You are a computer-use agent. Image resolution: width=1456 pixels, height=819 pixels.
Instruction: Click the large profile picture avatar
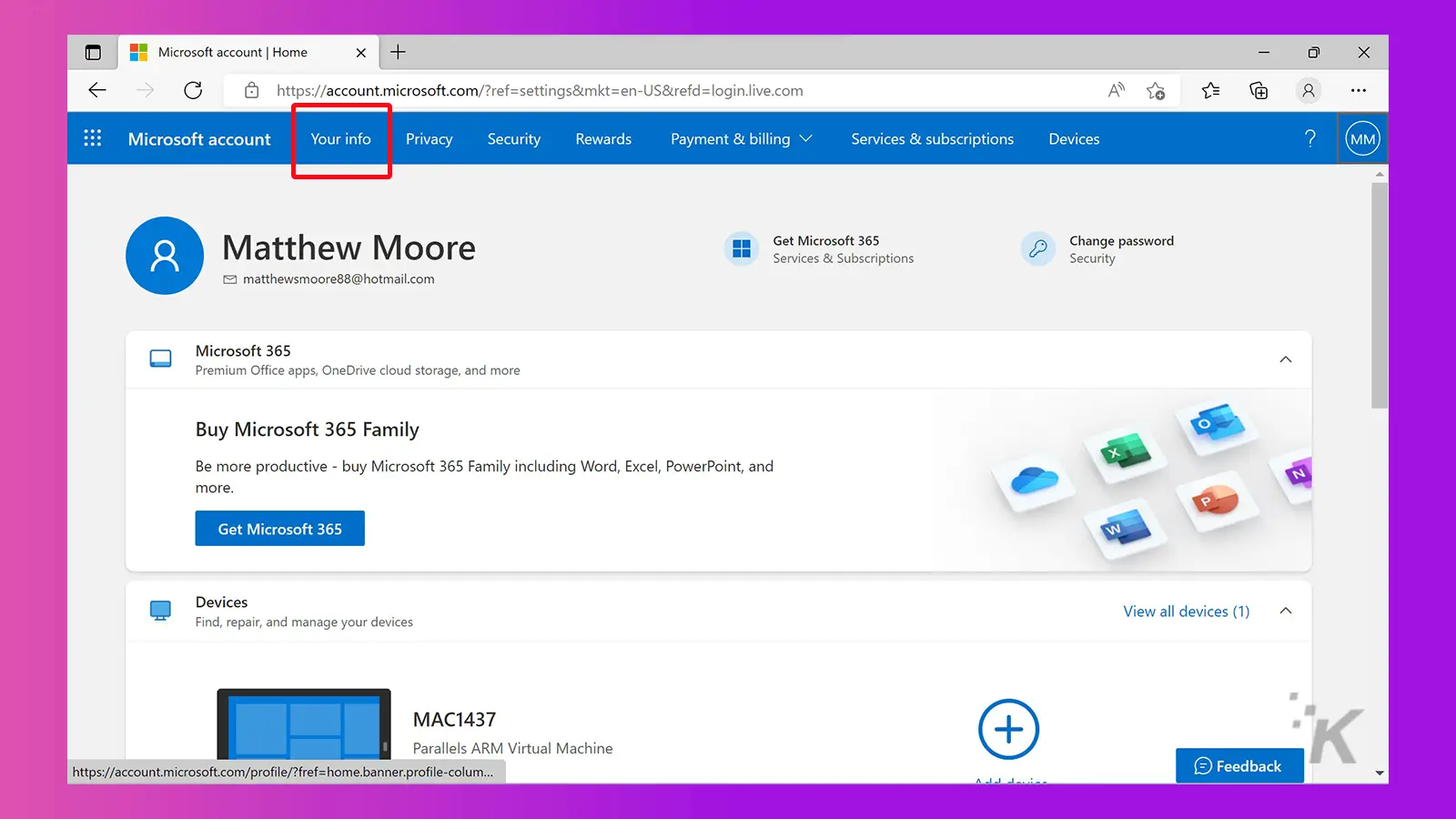(x=165, y=256)
